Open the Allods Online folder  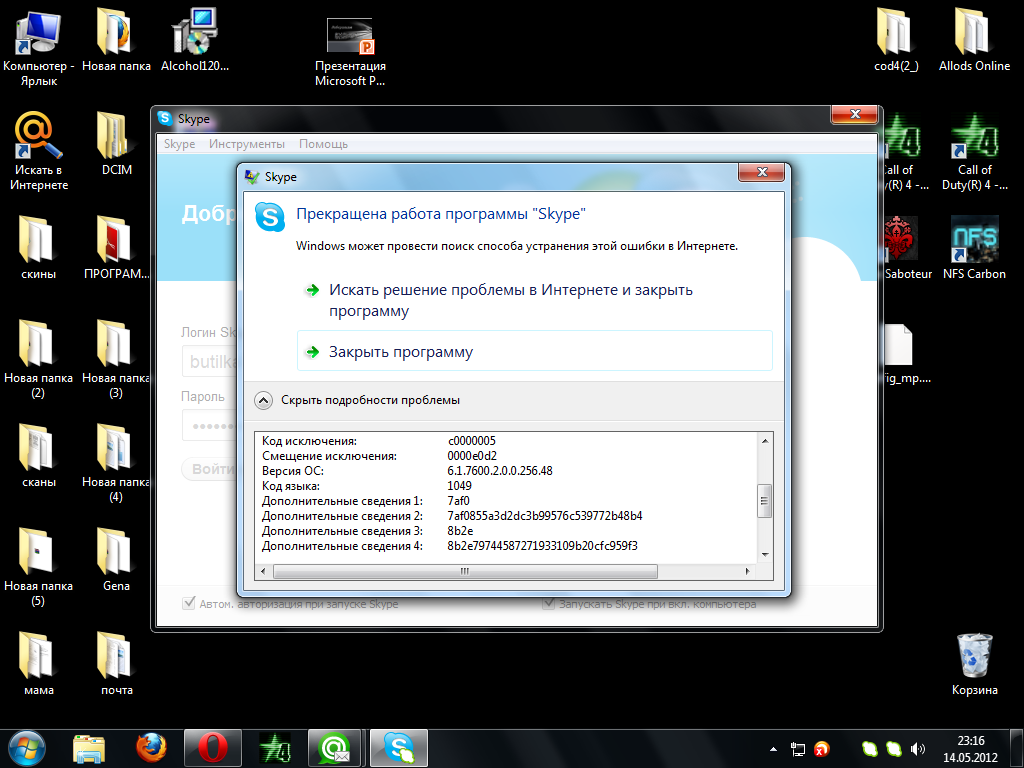click(x=974, y=40)
